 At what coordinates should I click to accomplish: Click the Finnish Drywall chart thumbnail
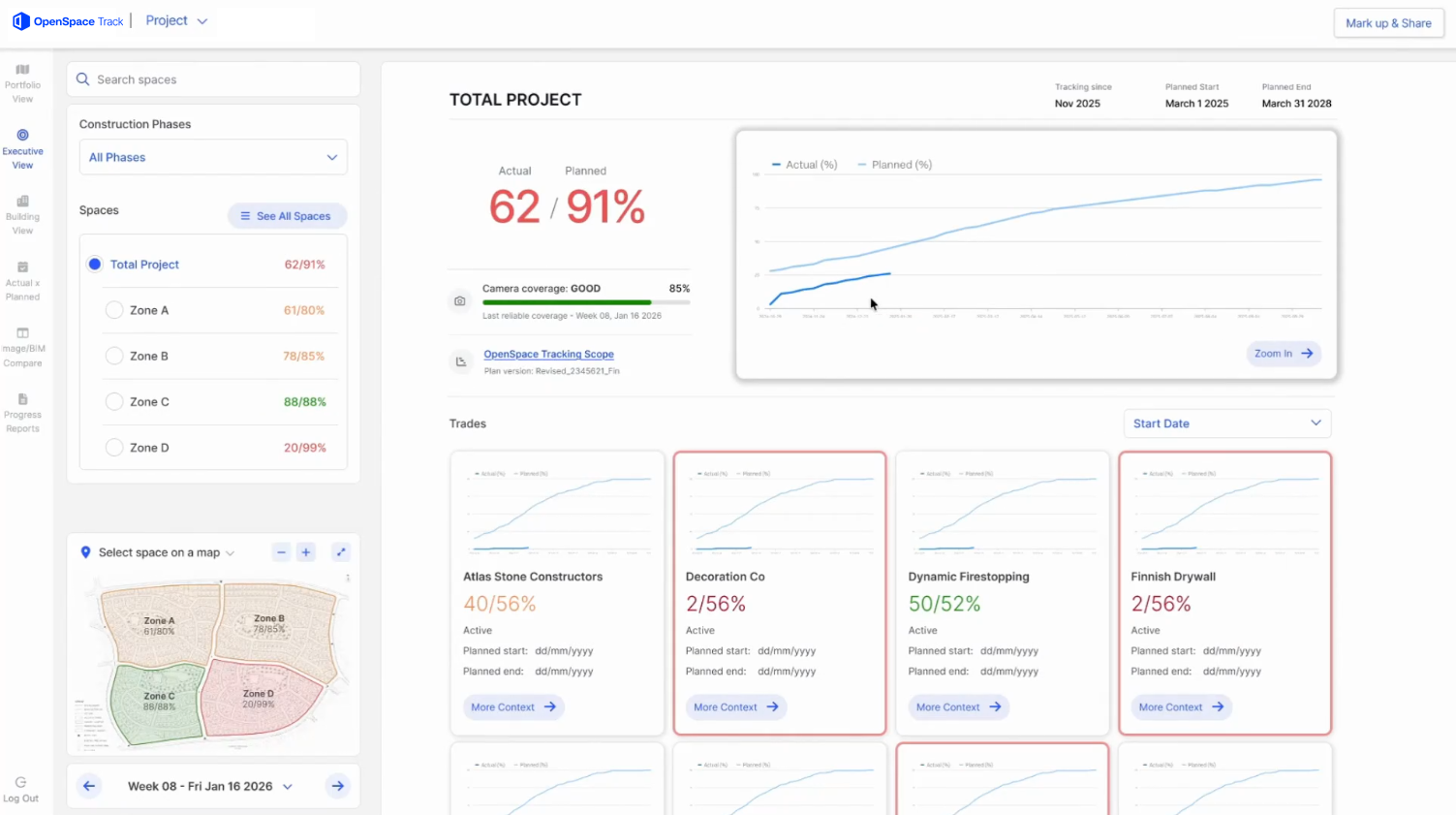point(1225,512)
